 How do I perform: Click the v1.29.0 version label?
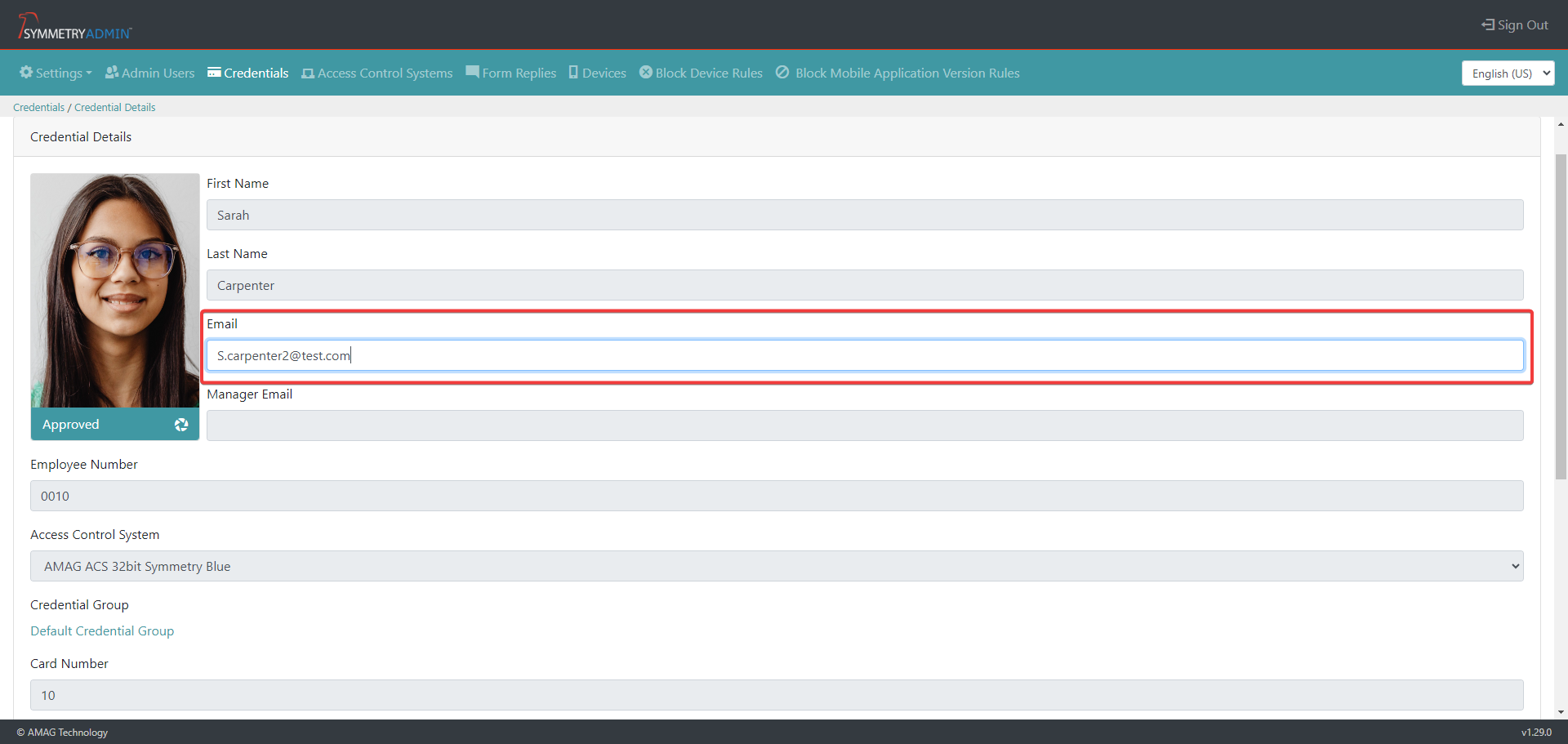(x=1536, y=733)
